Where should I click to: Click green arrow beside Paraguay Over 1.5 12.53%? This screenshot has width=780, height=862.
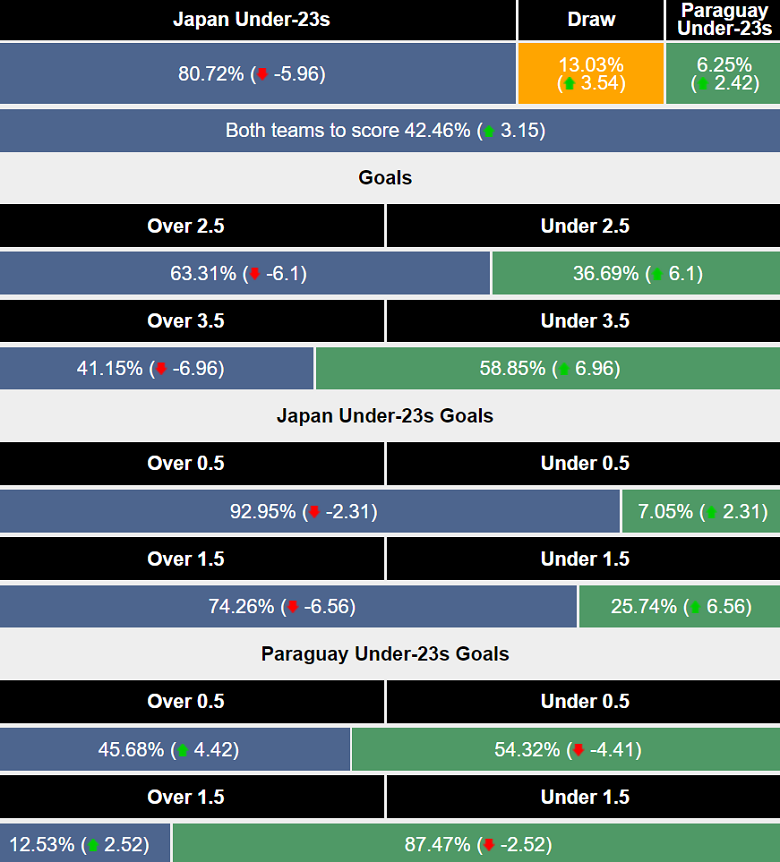(x=93, y=845)
